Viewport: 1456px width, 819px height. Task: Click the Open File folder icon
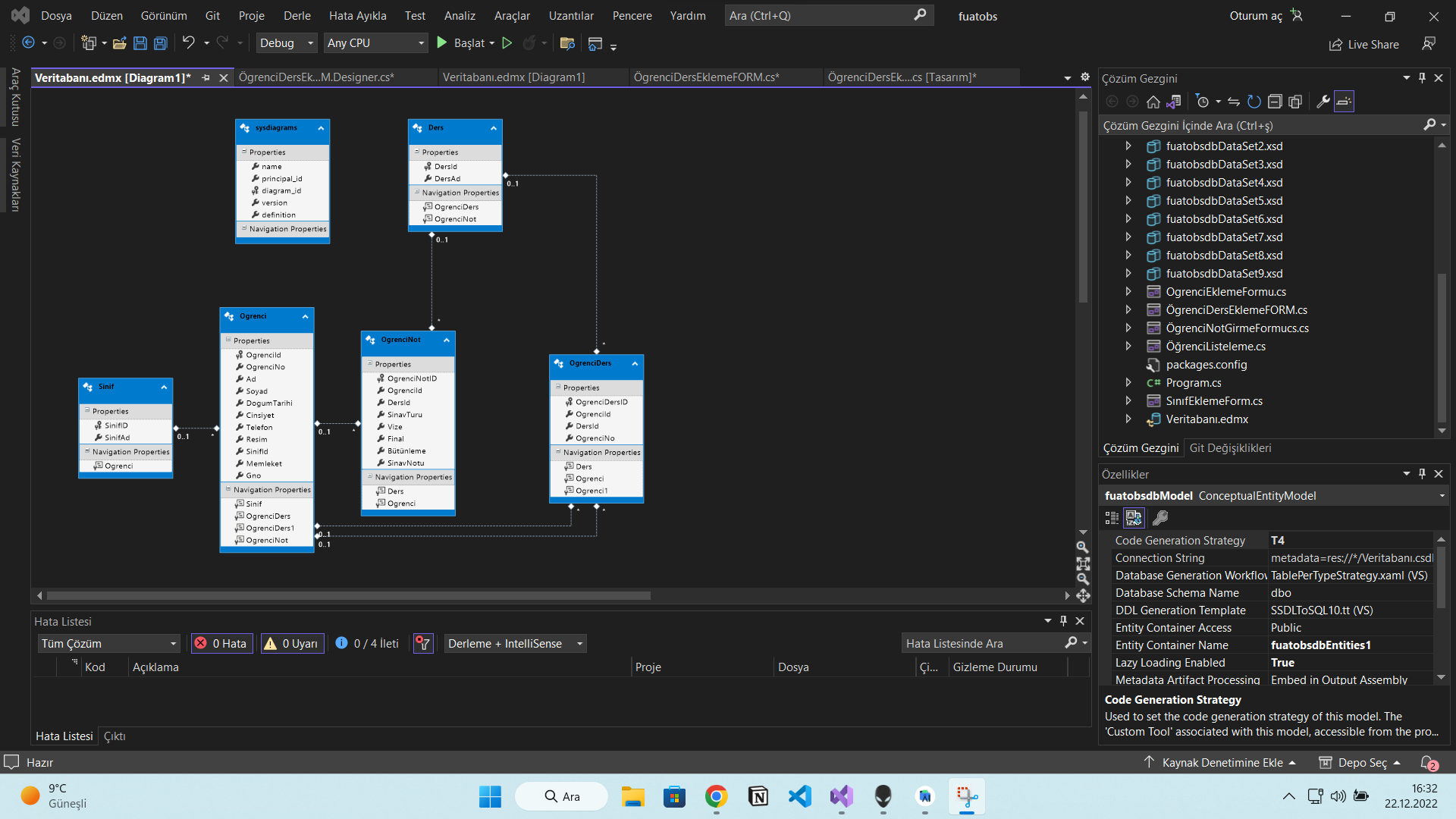tap(119, 43)
